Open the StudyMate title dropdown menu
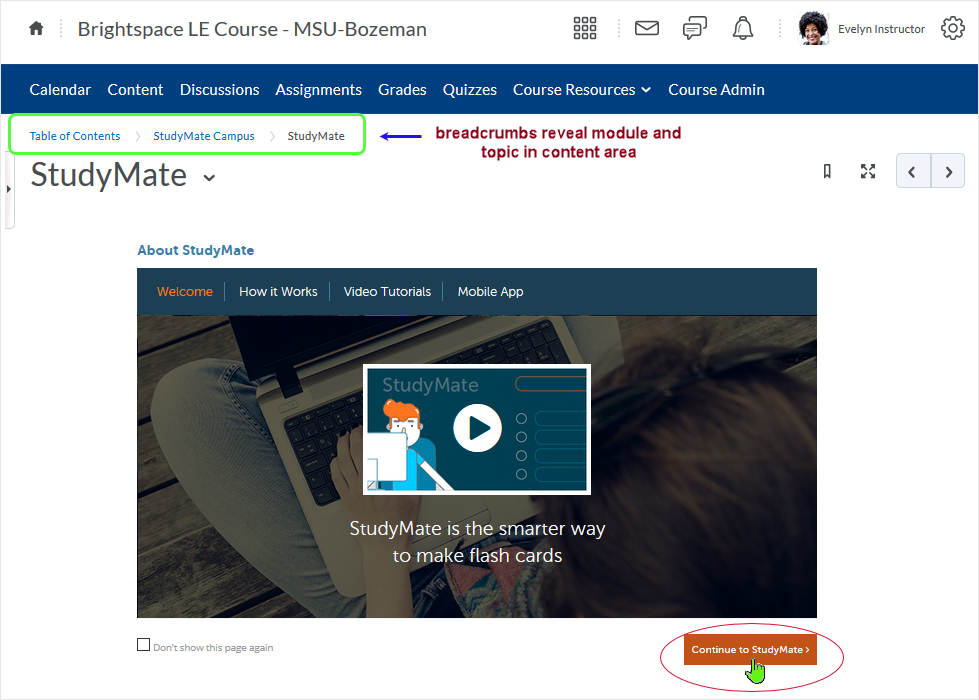The width and height of the screenshot is (979, 700). pyautogui.click(x=210, y=177)
